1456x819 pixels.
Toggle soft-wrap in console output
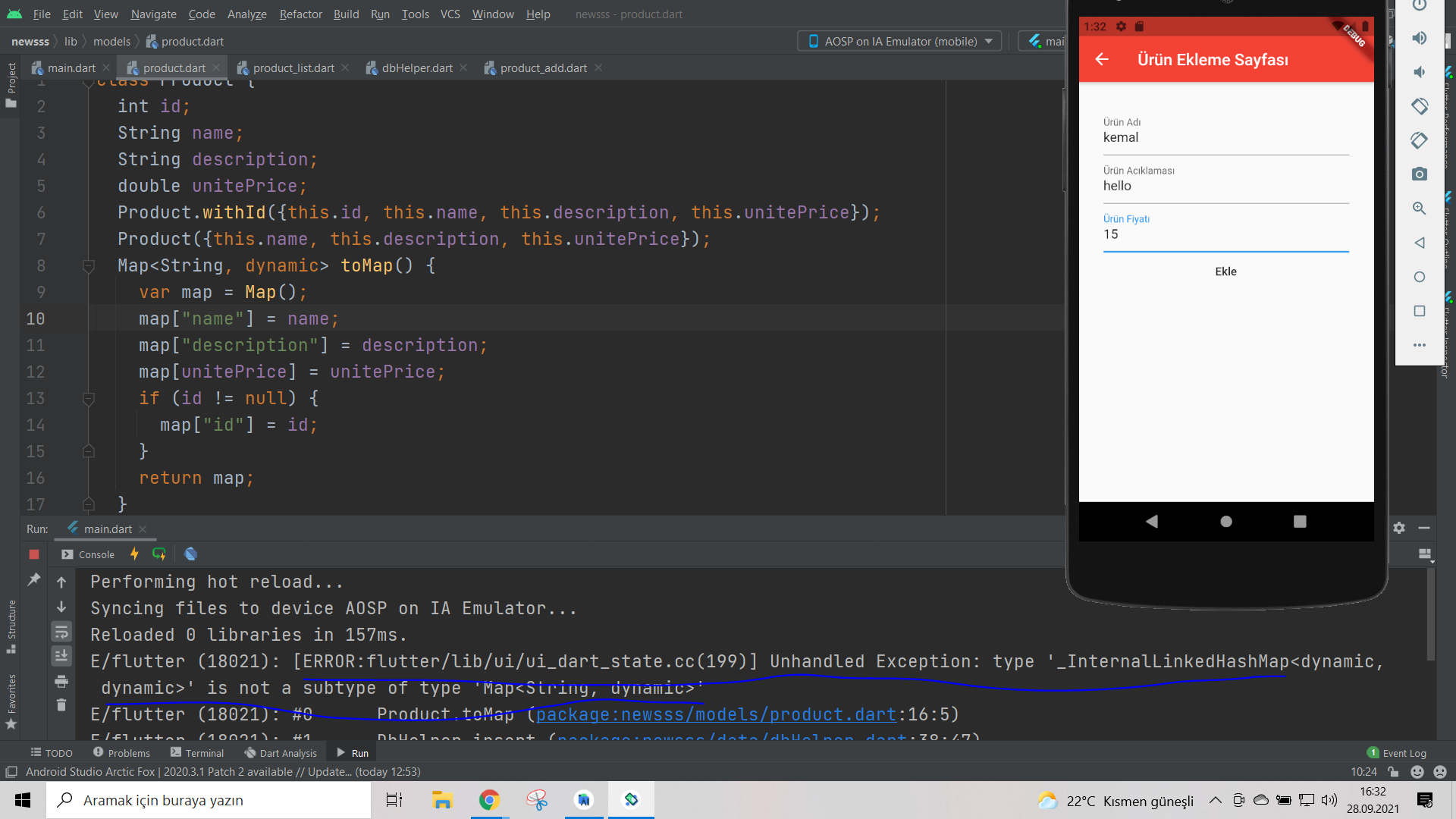(61, 632)
